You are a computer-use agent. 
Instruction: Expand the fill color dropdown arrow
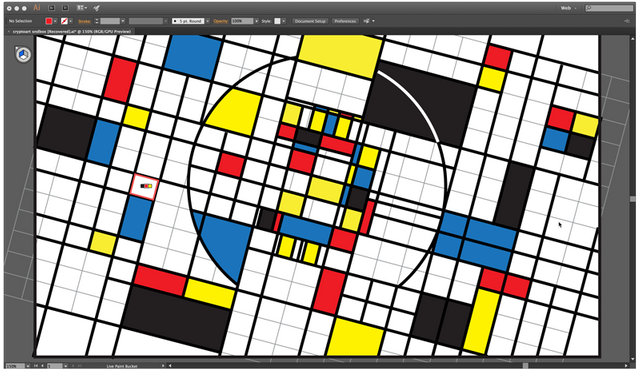click(55, 21)
